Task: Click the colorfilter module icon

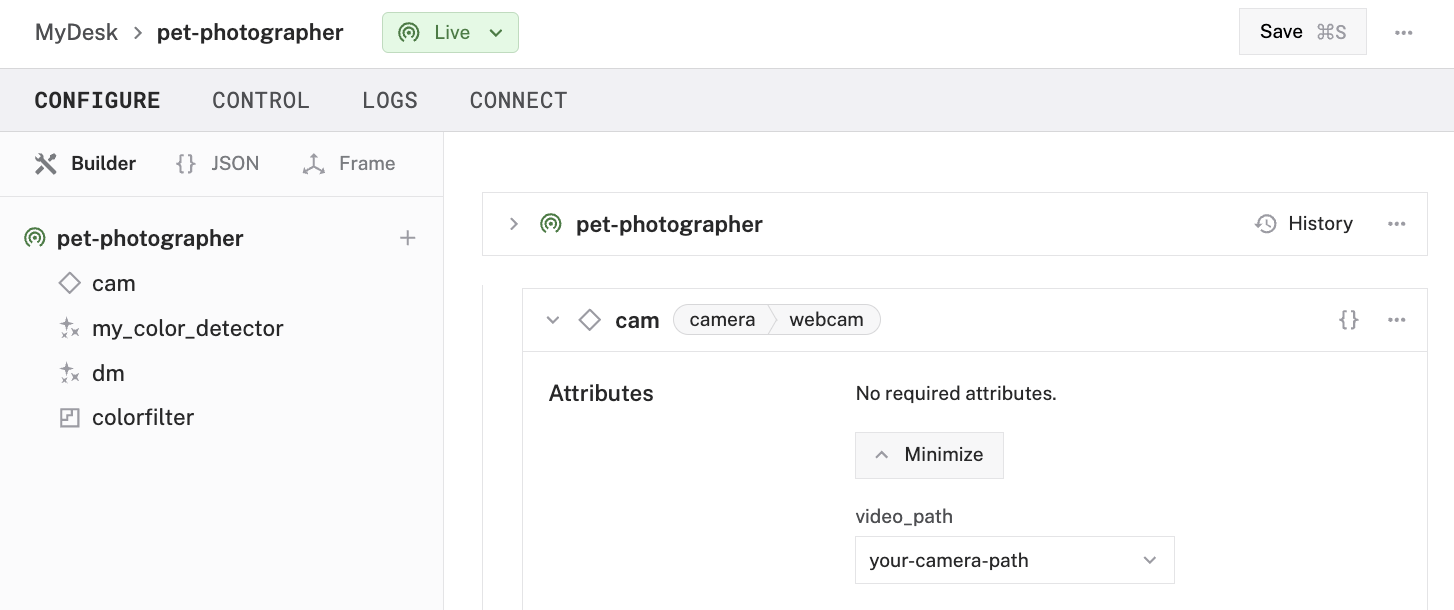Action: [70, 417]
